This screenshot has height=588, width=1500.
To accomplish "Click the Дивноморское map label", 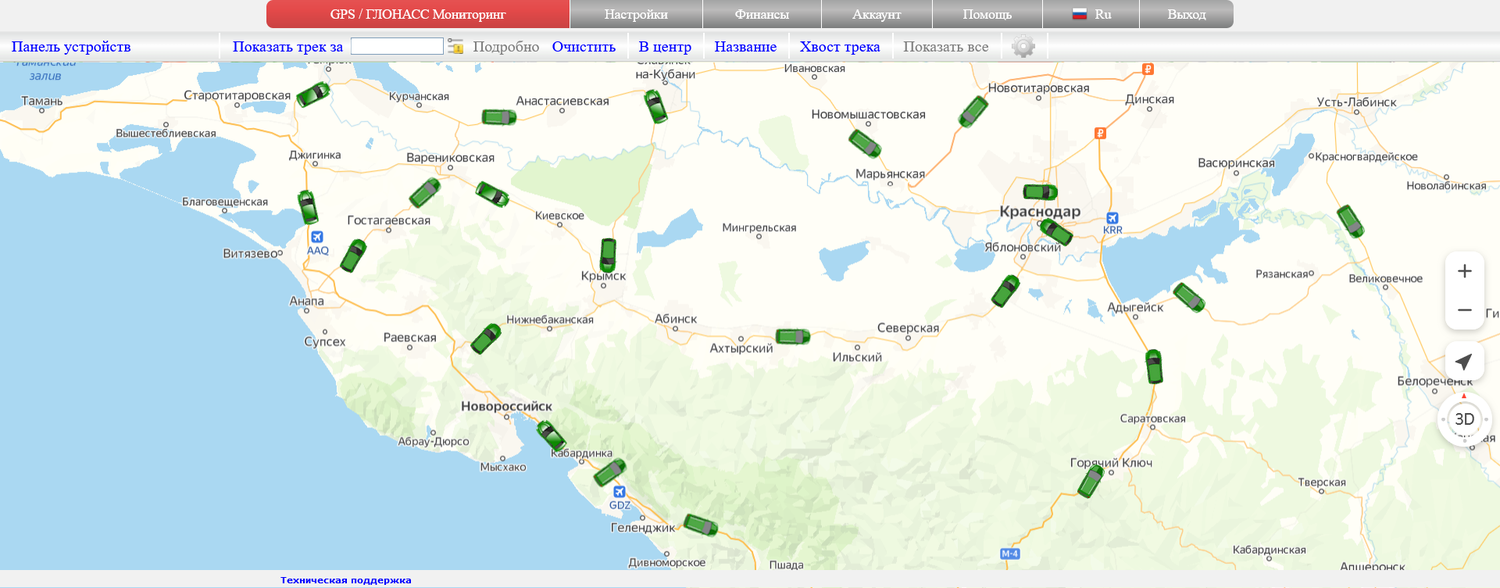I will coord(668,562).
